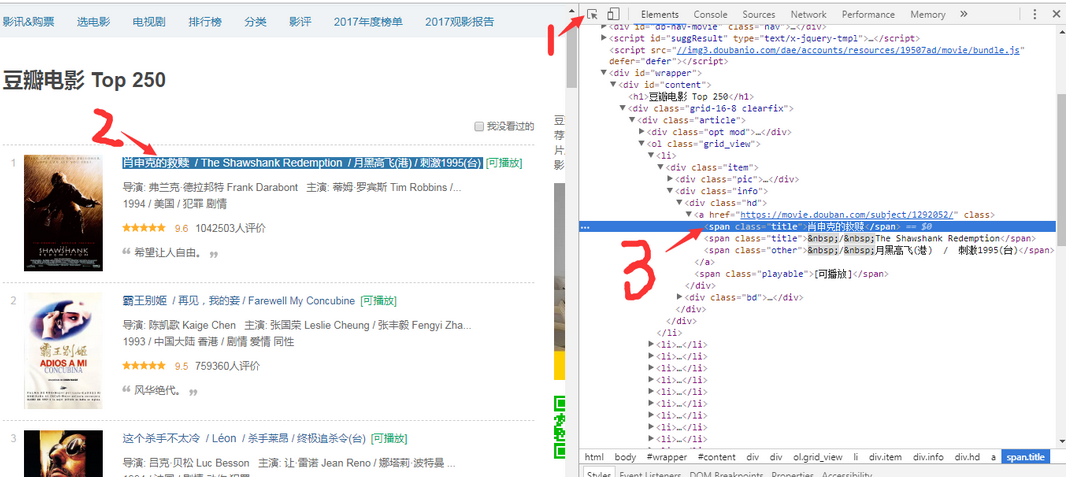Click the [可播放] tag beside 这个杀手不太冷
1078x477 pixels.
click(389, 439)
